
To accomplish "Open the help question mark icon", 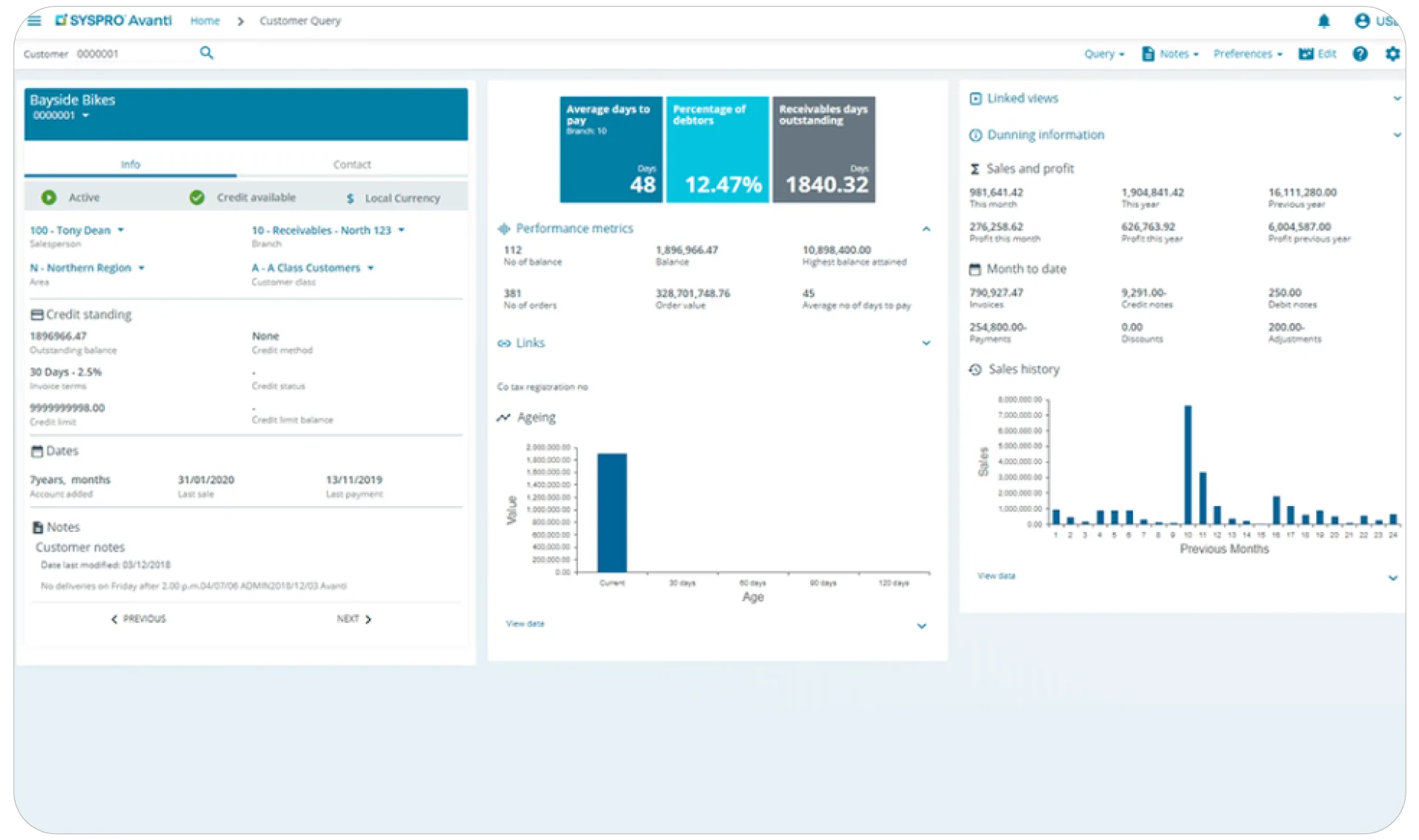I will 1360,53.
